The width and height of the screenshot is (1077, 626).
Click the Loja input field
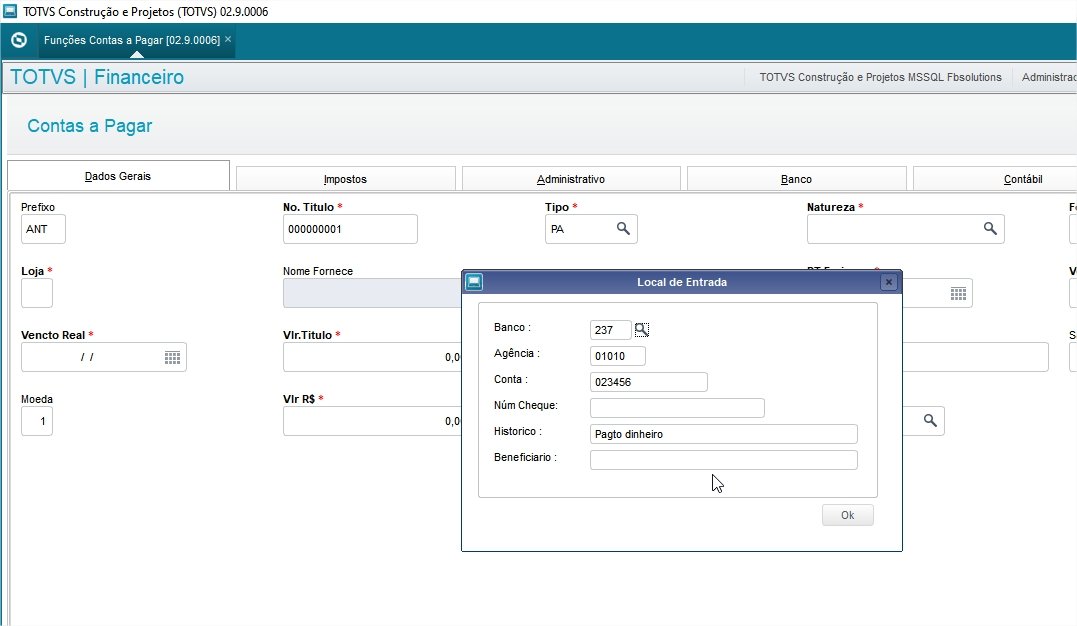[37, 293]
